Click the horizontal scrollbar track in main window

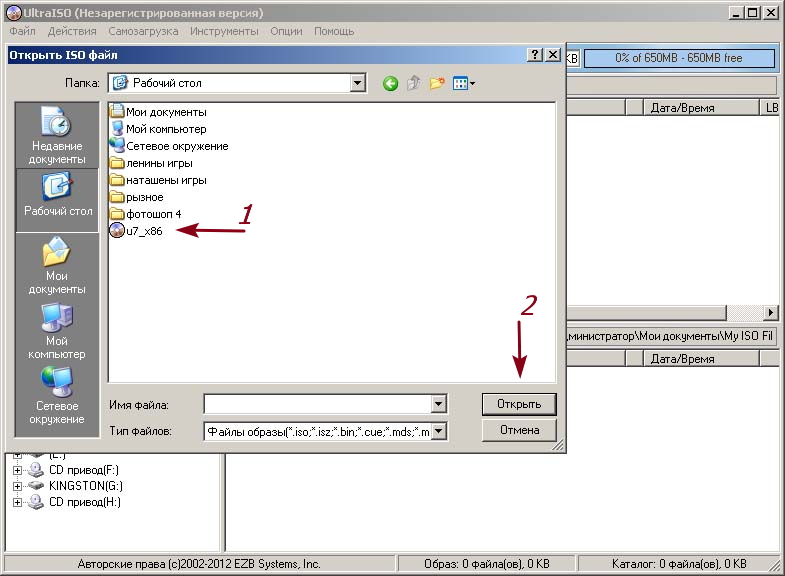[x=745, y=313]
